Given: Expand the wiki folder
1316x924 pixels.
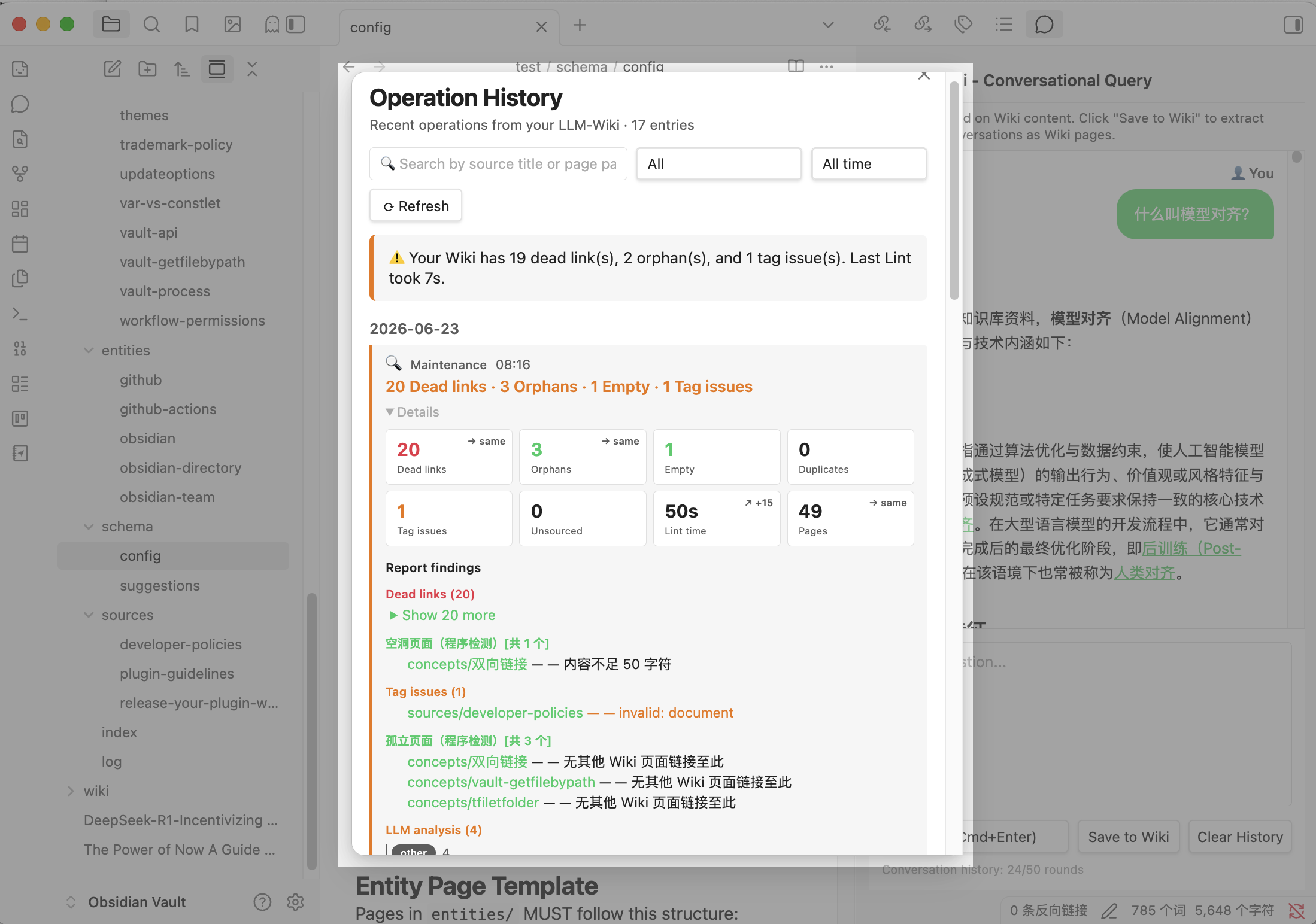Looking at the screenshot, I should pyautogui.click(x=71, y=791).
